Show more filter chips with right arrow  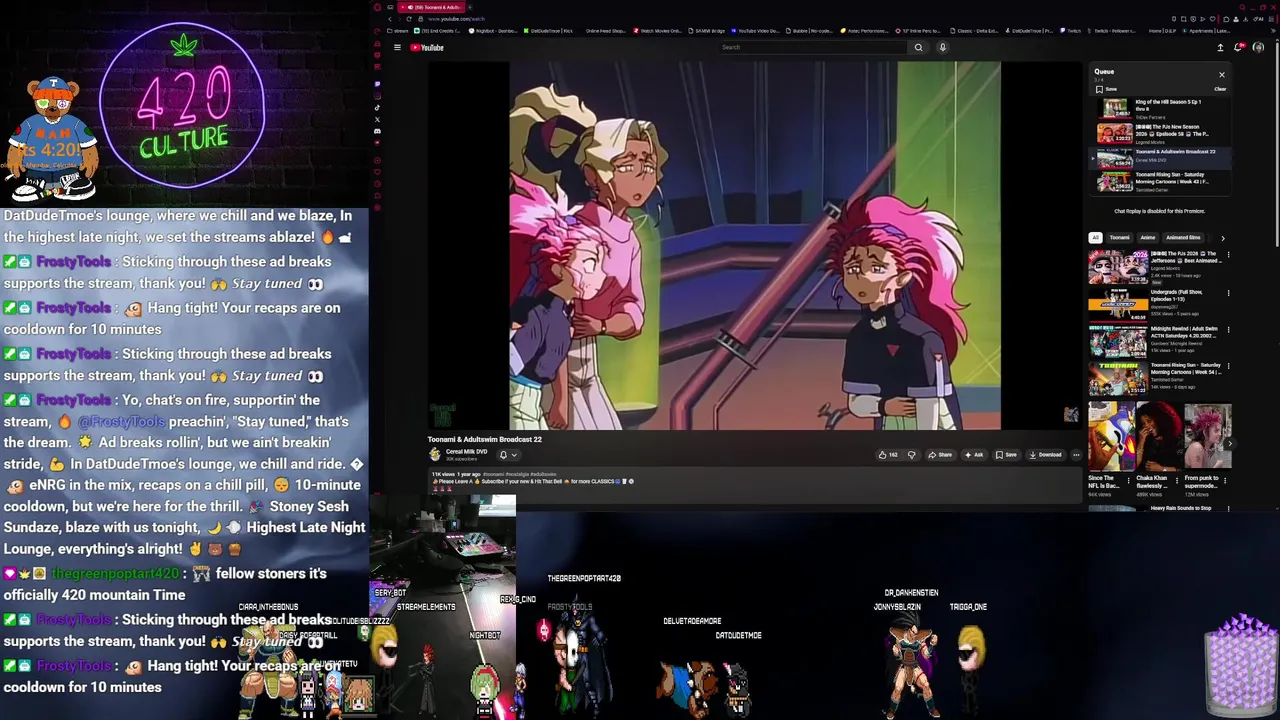1222,238
